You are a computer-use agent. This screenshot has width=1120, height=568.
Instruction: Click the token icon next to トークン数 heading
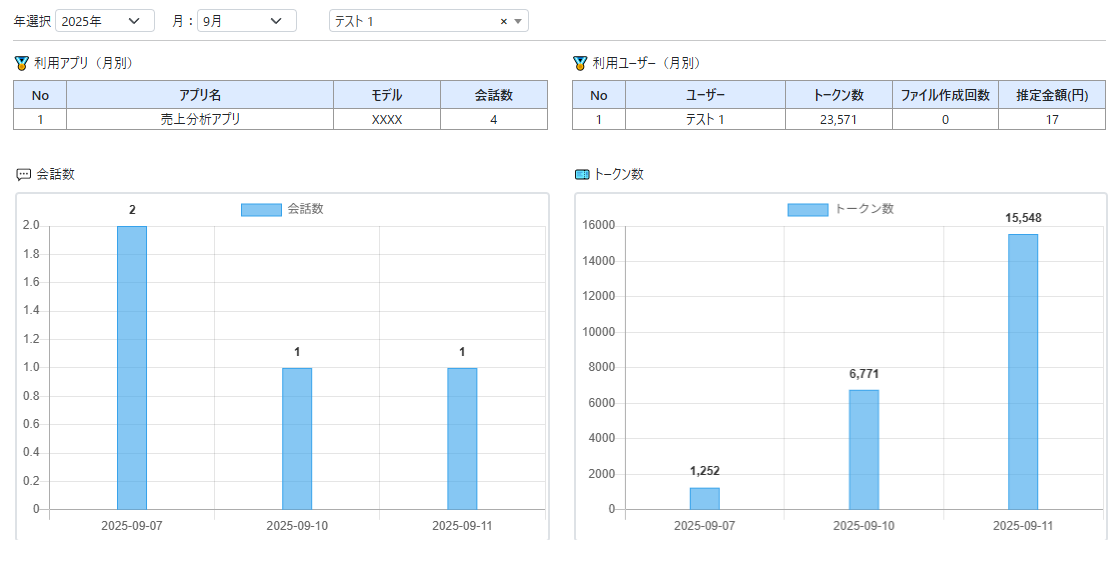(582, 174)
